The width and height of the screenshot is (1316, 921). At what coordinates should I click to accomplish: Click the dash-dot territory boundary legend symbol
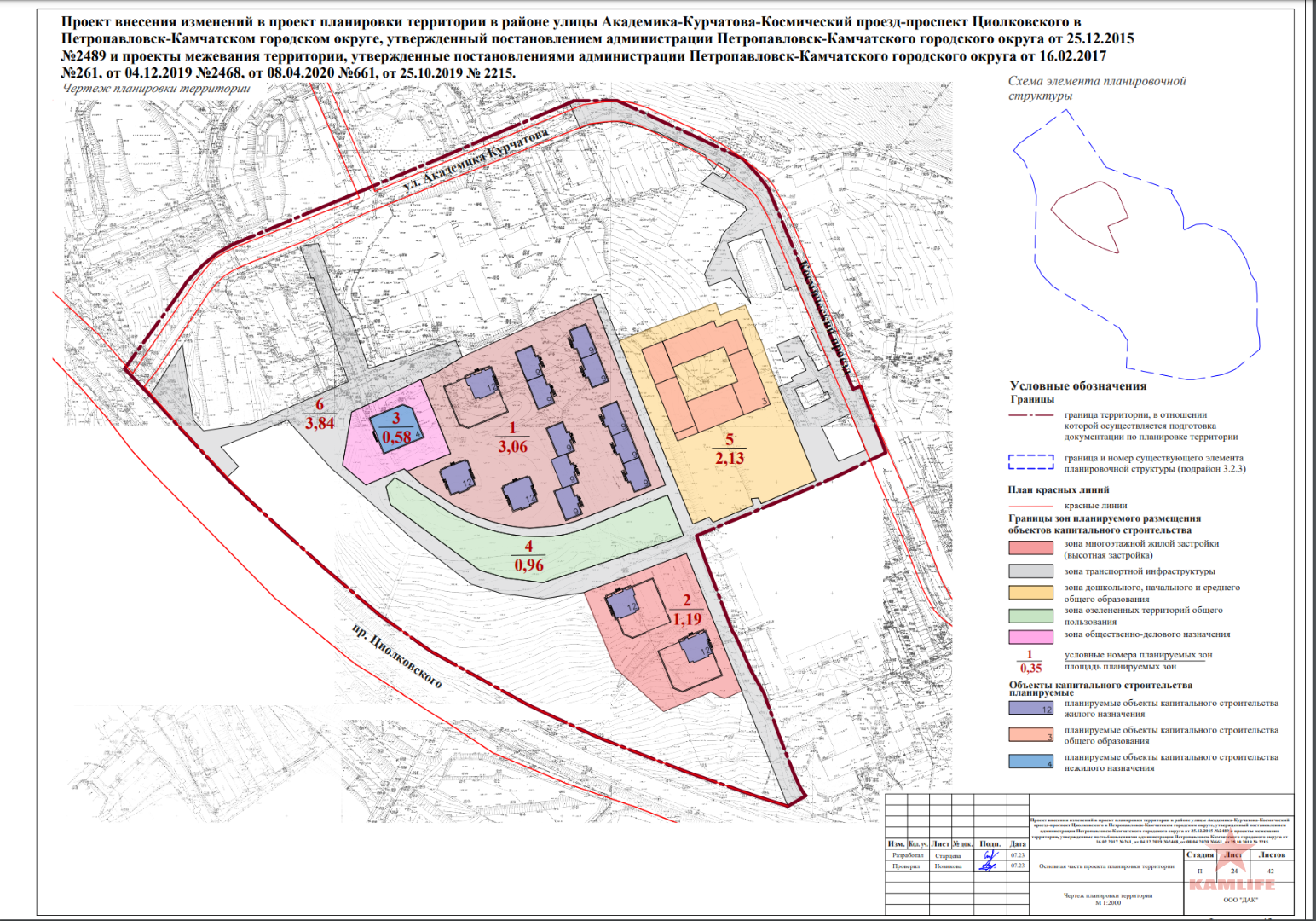point(1031,415)
